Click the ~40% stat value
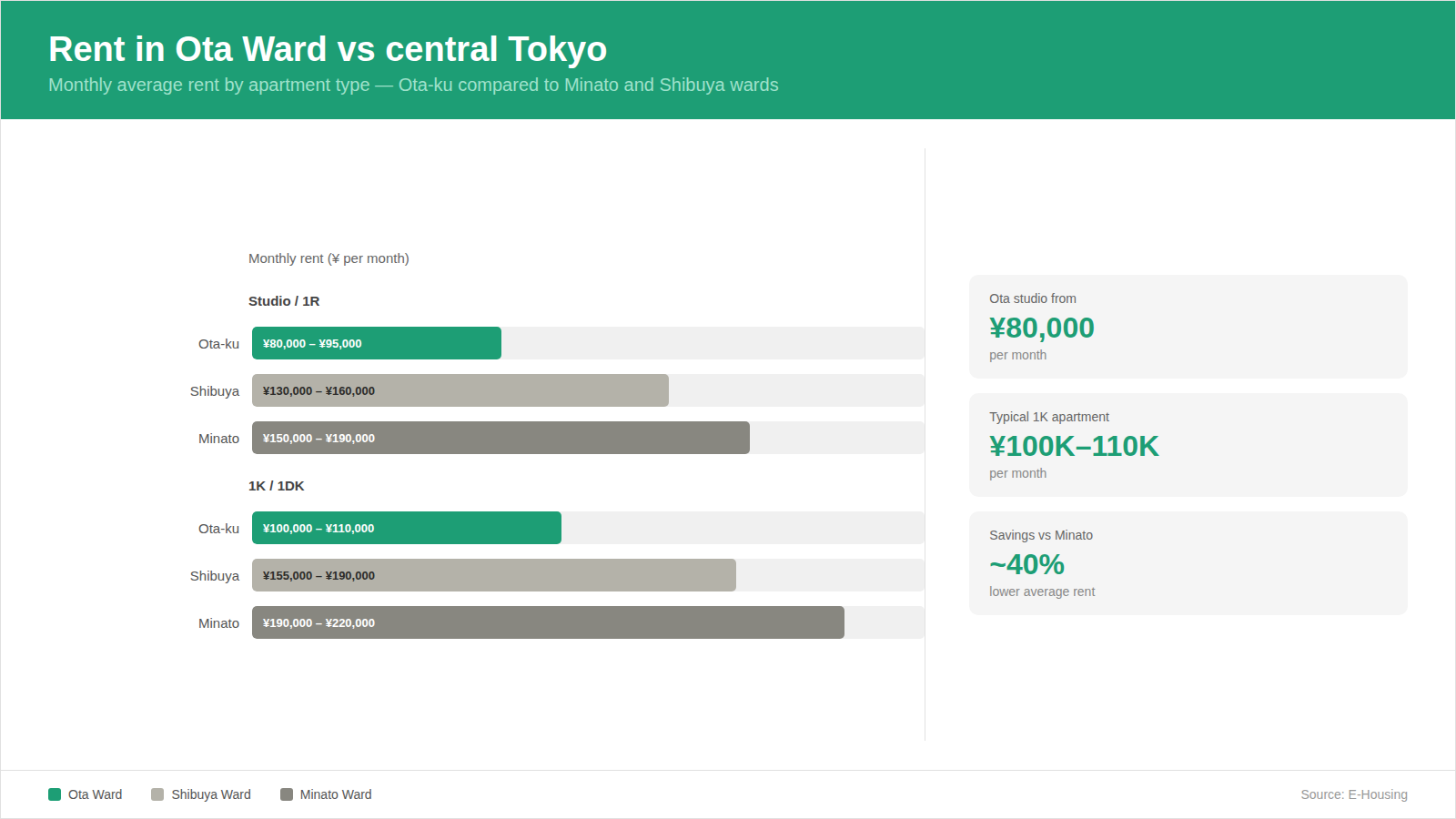1456x819 pixels. (1026, 564)
